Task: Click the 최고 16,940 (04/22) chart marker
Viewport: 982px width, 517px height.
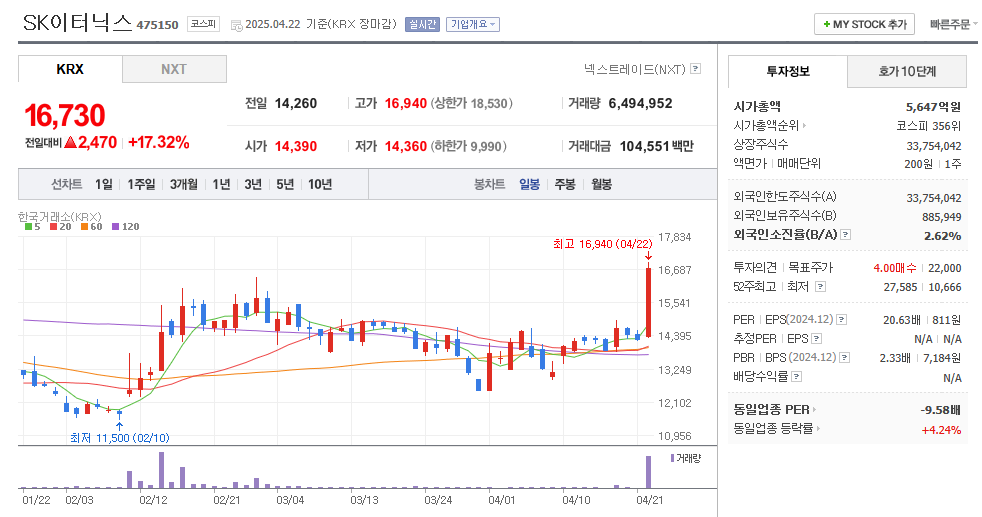Action: [x=602, y=244]
